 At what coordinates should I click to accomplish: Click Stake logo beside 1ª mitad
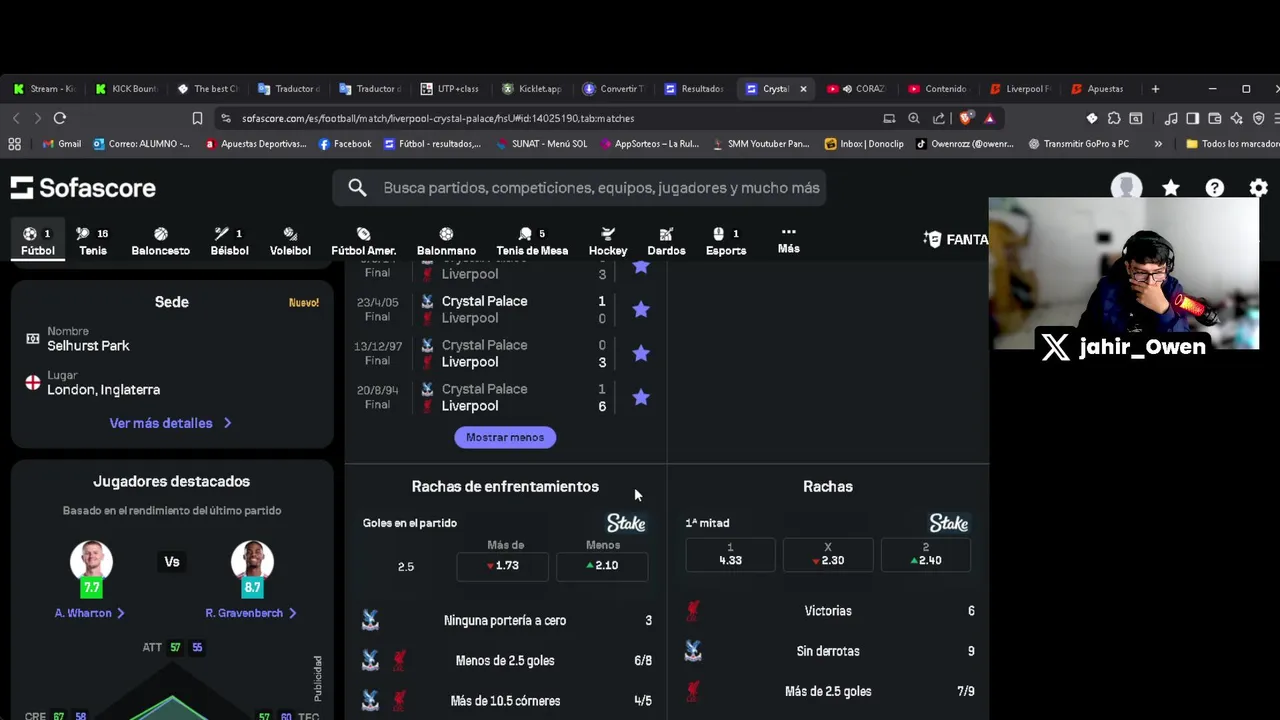pos(949,523)
